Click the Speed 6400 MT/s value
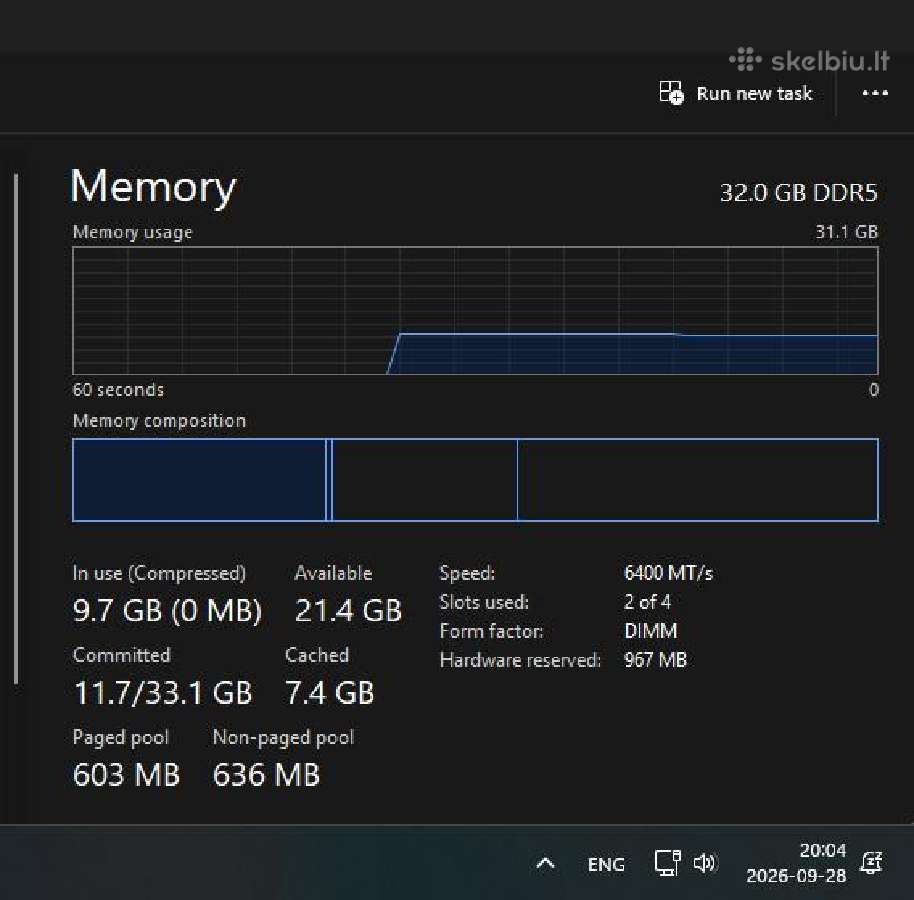The image size is (914, 900). coord(669,573)
